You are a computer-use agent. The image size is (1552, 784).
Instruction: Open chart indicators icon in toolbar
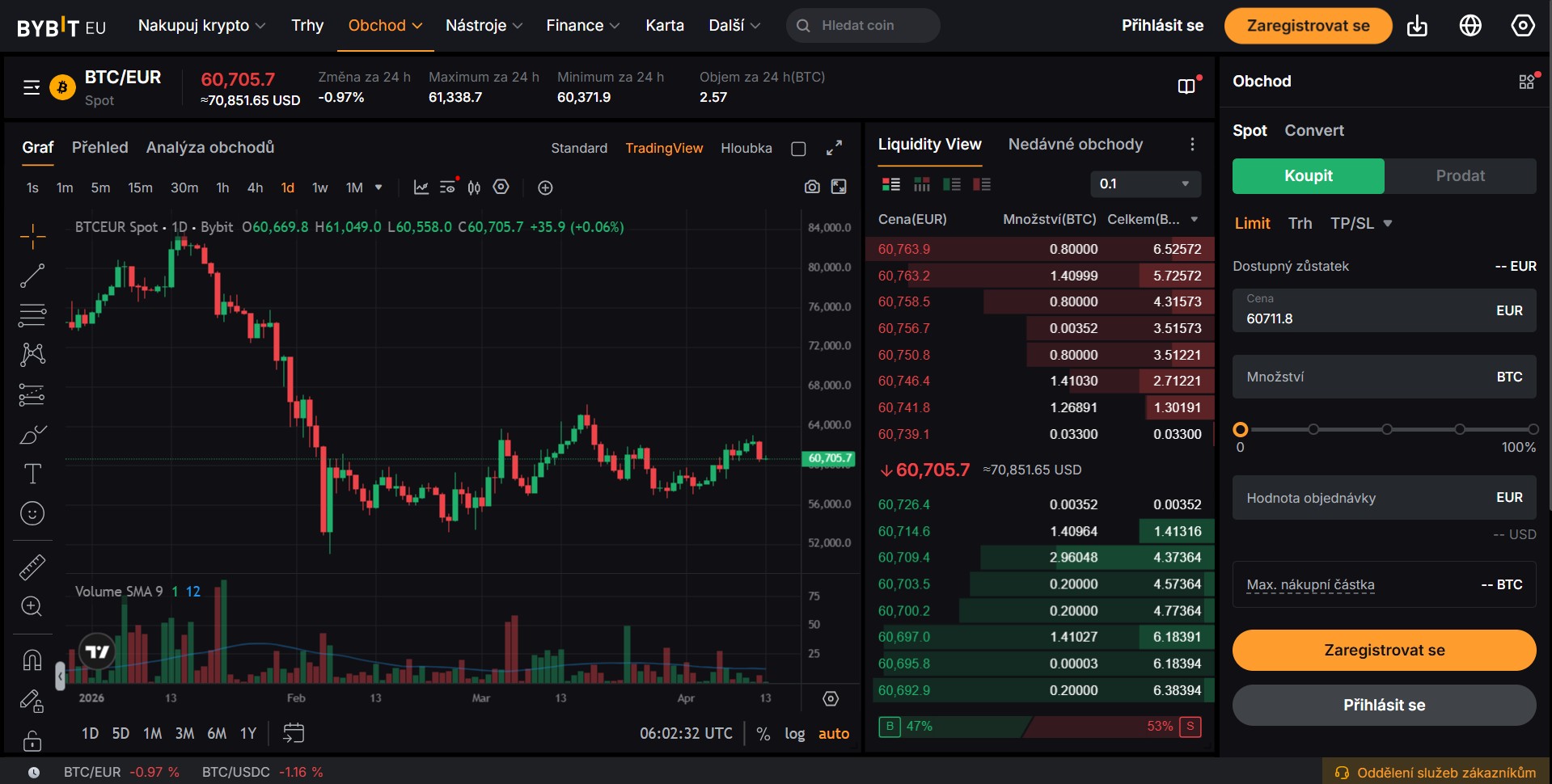pyautogui.click(x=421, y=188)
